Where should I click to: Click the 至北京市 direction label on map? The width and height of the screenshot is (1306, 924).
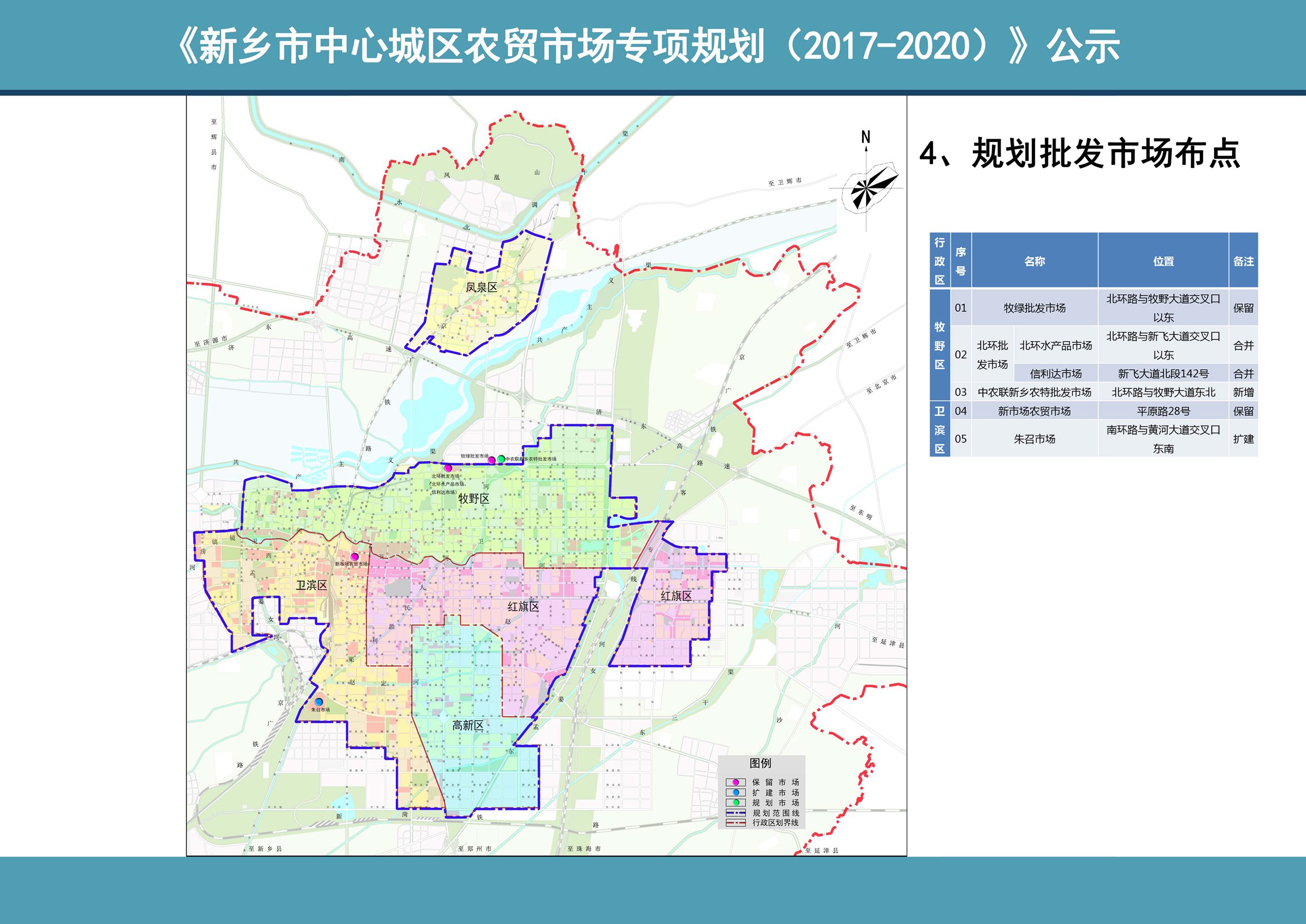coord(882,384)
